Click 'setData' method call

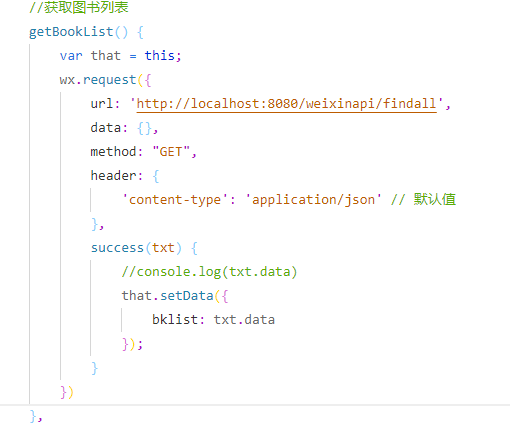pyautogui.click(x=187, y=296)
